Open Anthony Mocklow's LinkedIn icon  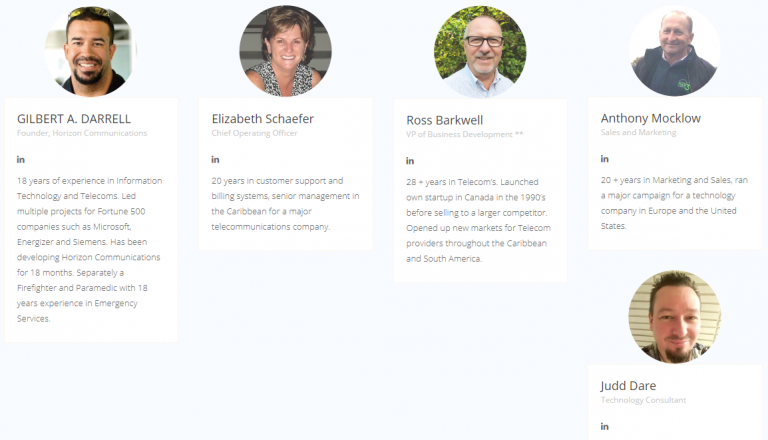pos(604,159)
